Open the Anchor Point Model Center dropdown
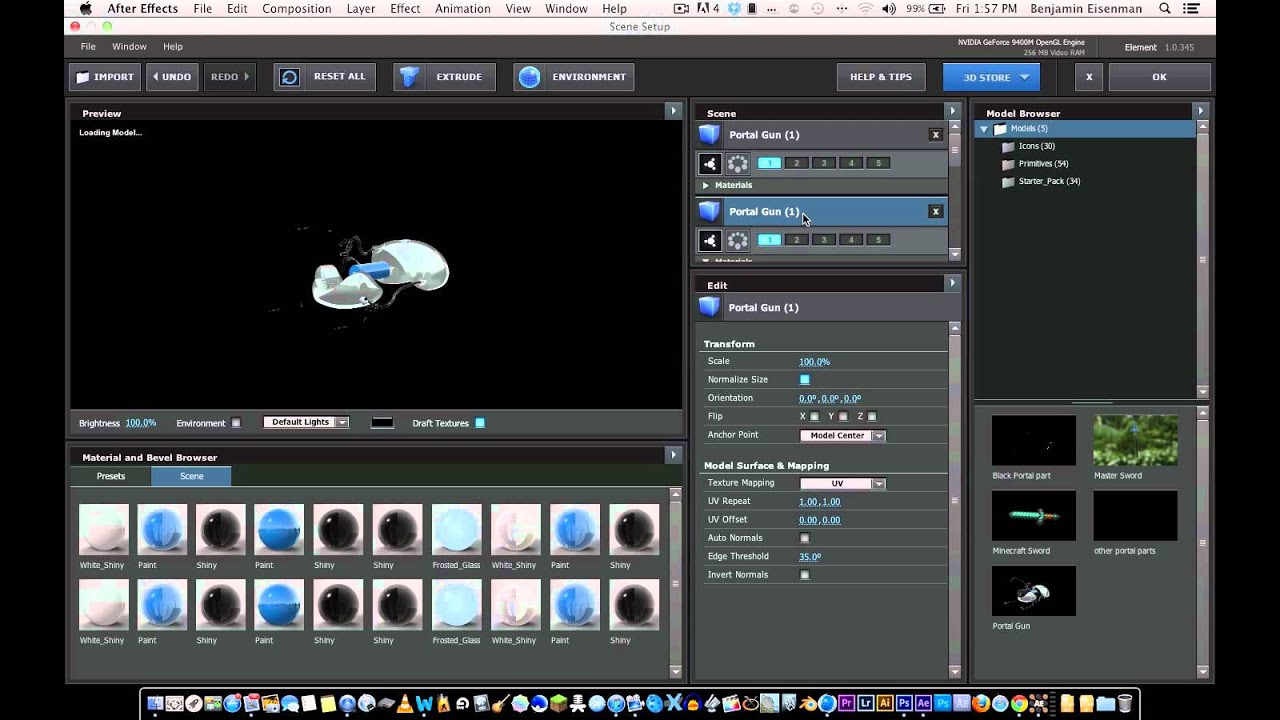 (x=843, y=436)
